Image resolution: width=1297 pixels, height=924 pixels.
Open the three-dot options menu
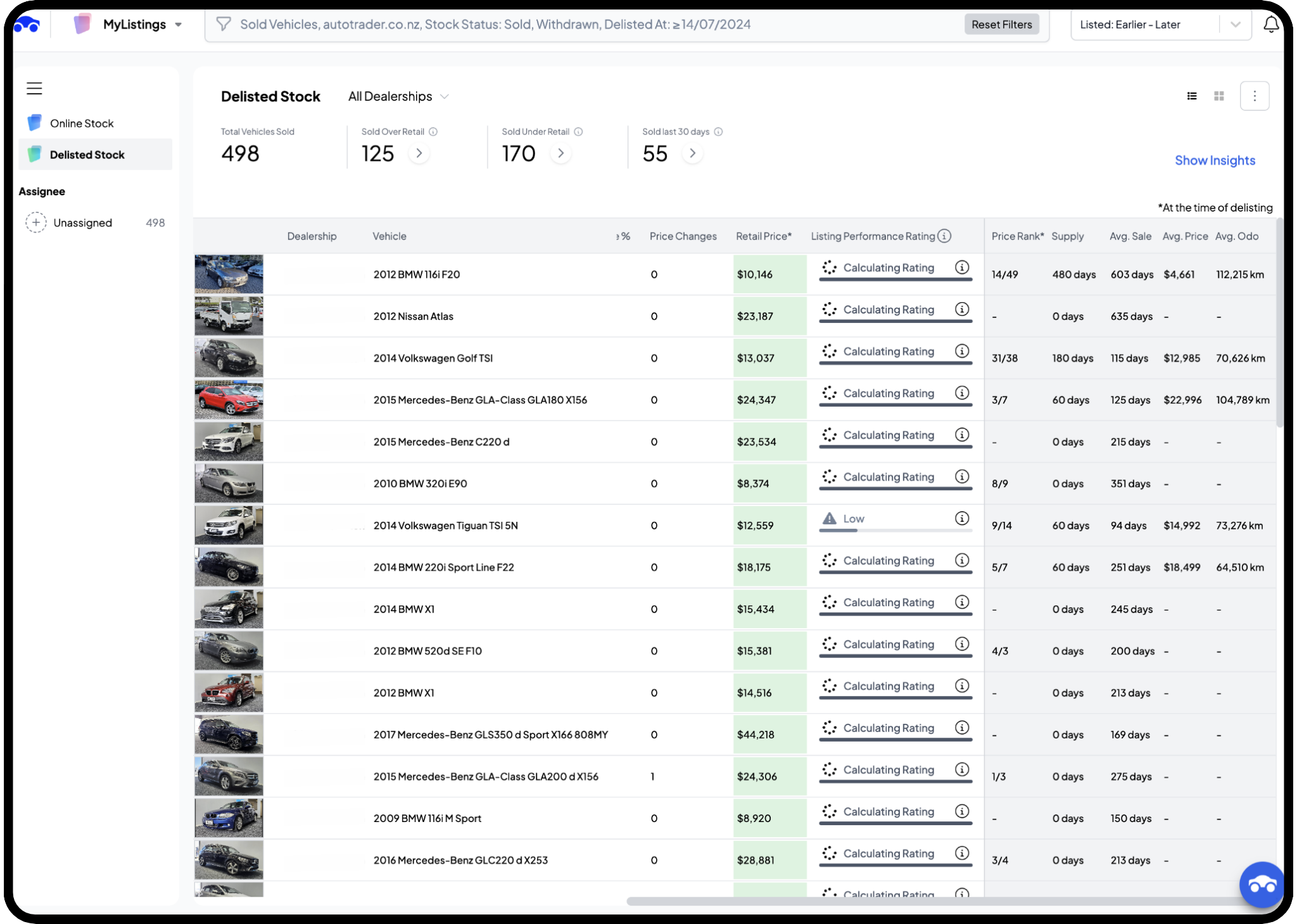pyautogui.click(x=1254, y=96)
